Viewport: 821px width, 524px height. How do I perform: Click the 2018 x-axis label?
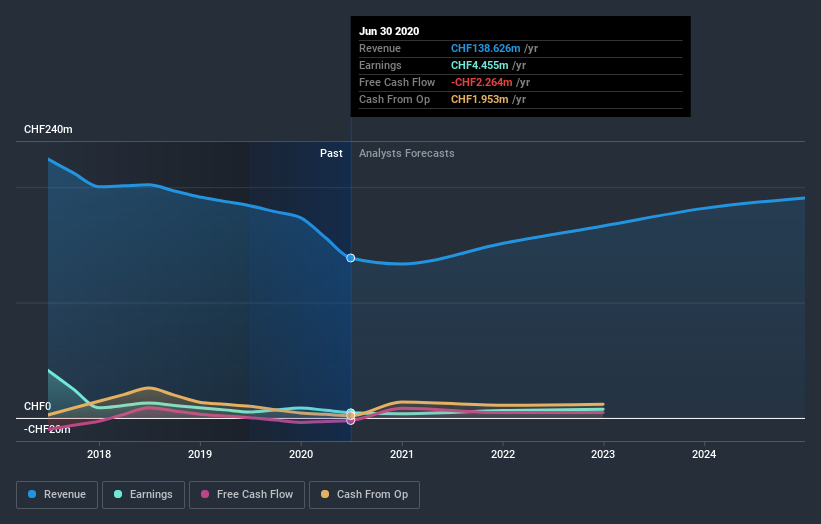[x=99, y=454]
